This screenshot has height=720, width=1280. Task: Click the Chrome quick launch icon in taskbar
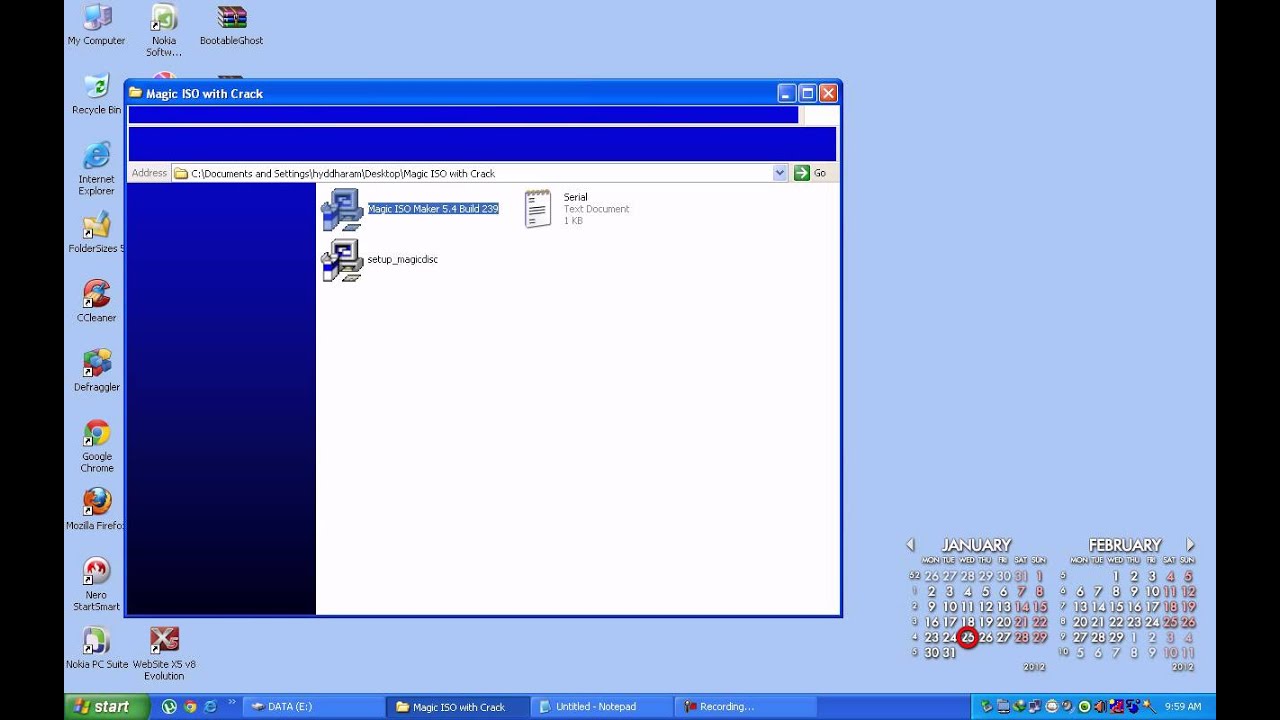pyautogui.click(x=190, y=706)
